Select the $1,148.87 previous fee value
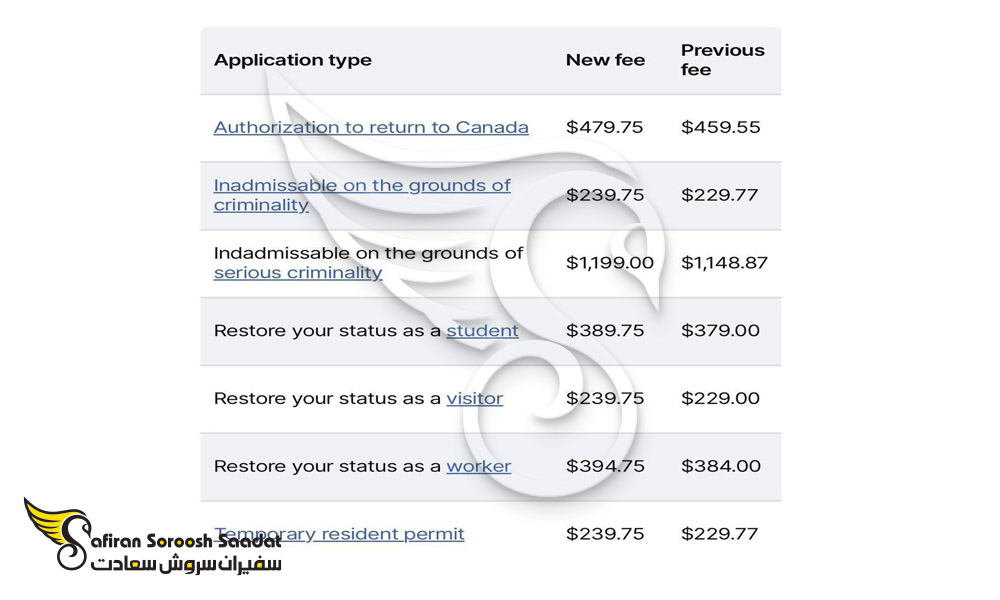1000x600 pixels. coord(724,263)
